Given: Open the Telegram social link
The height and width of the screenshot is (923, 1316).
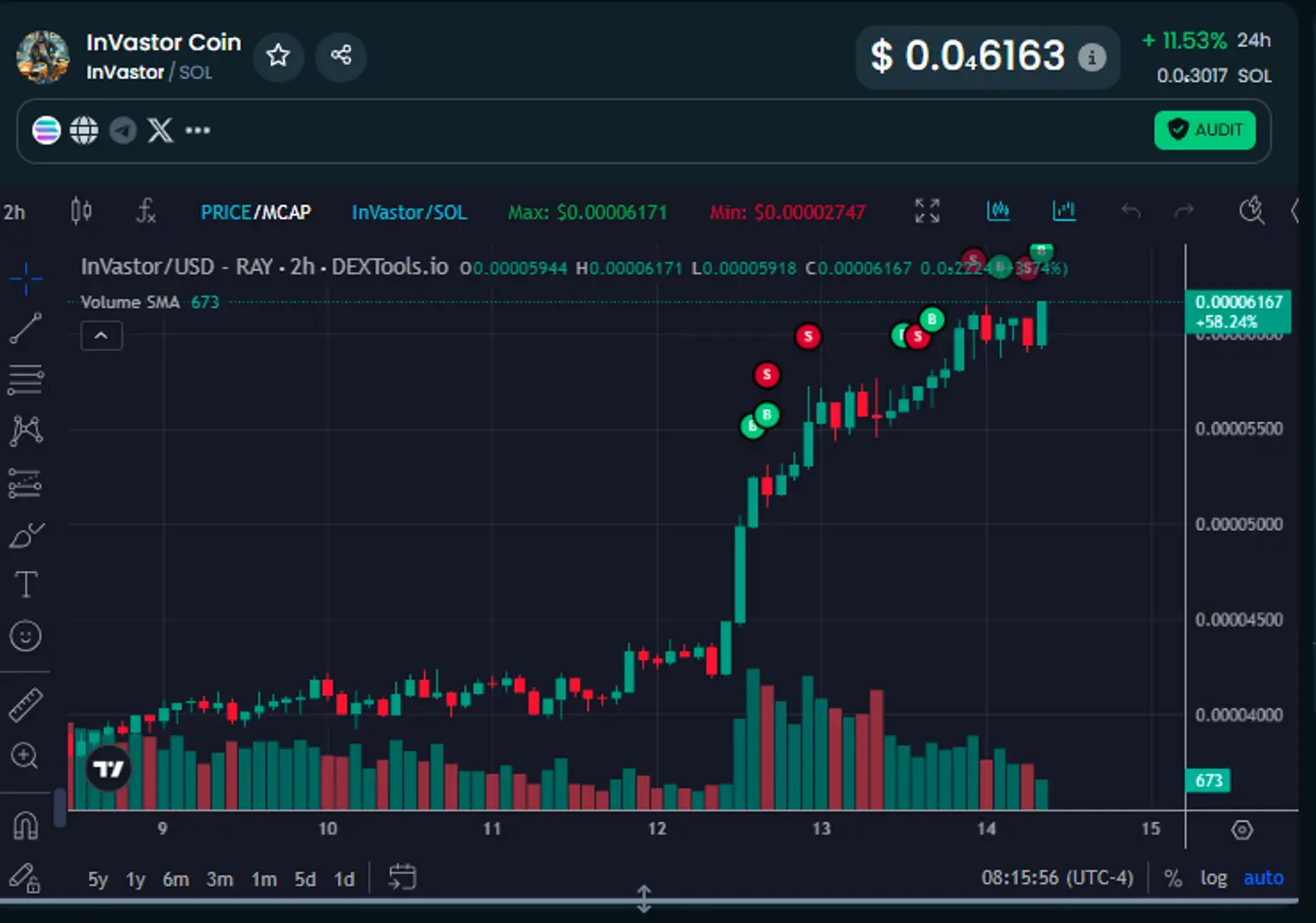Looking at the screenshot, I should tap(122, 131).
